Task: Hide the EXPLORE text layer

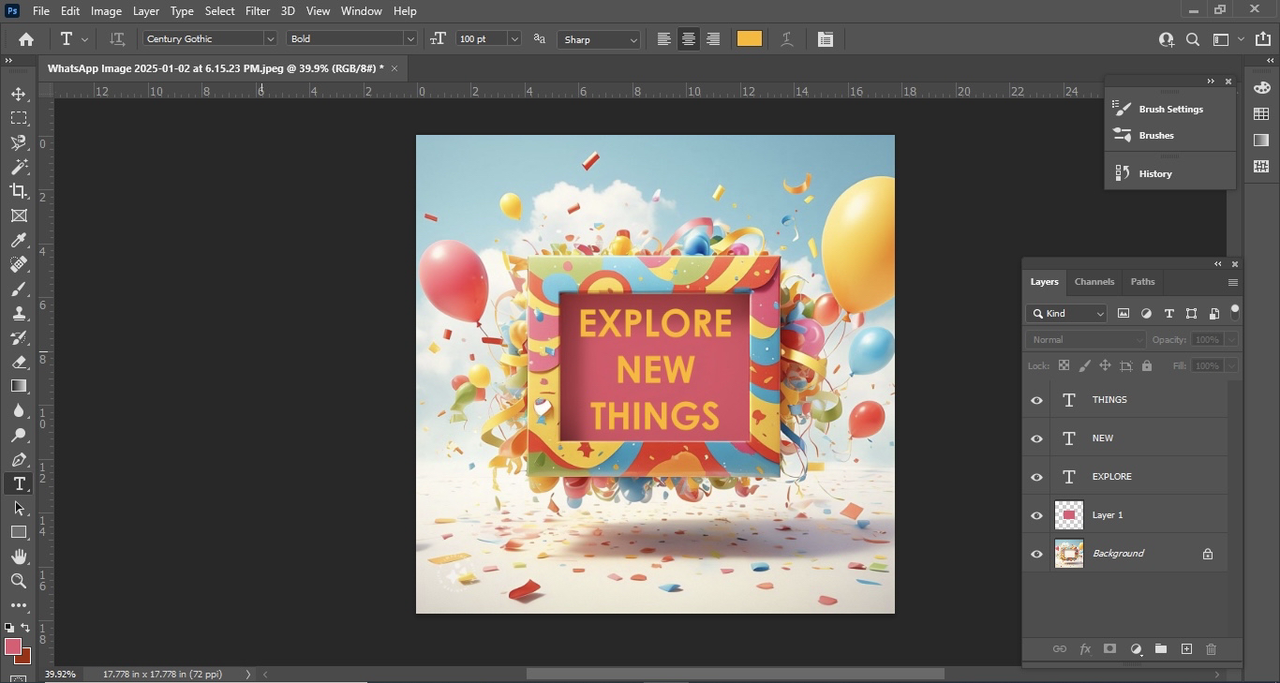Action: tap(1037, 477)
